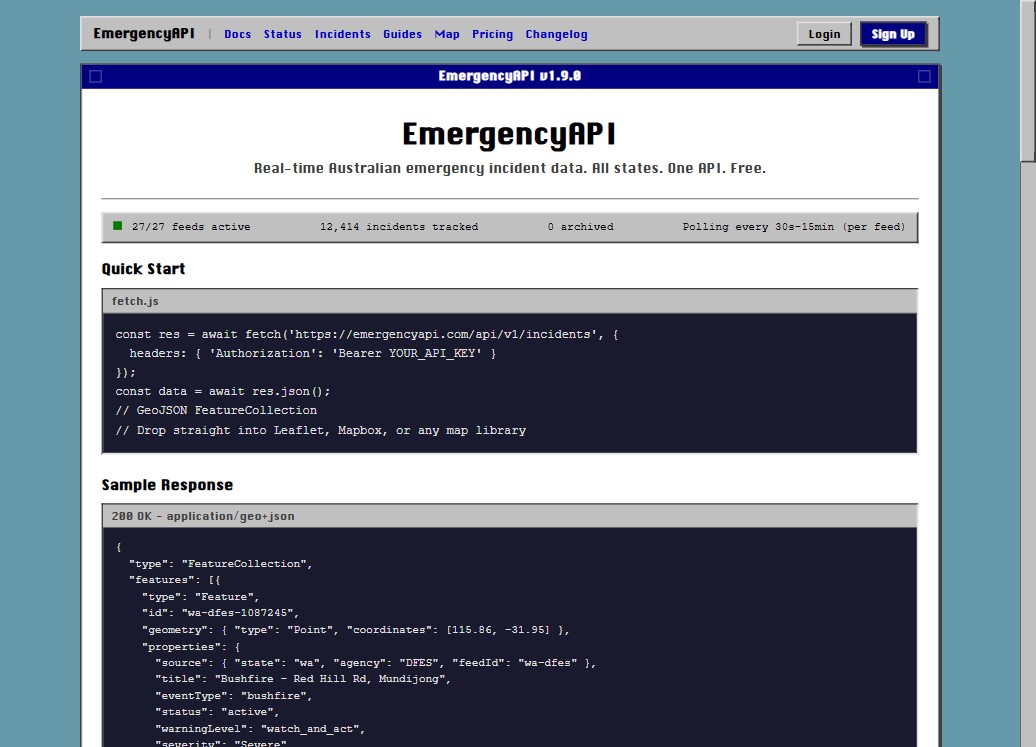
Task: Click the 200 OK response header bar
Action: (x=509, y=516)
